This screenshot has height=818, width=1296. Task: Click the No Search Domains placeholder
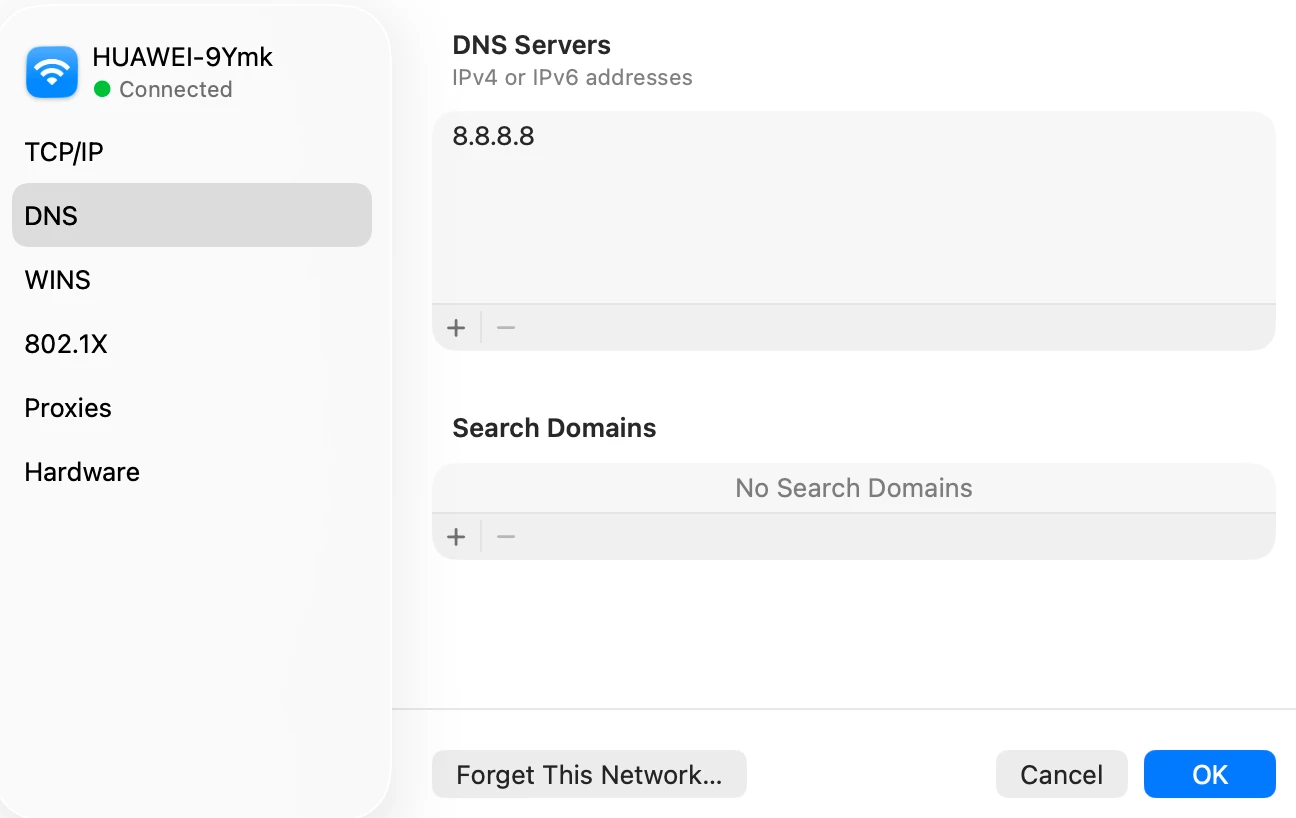[x=854, y=488]
